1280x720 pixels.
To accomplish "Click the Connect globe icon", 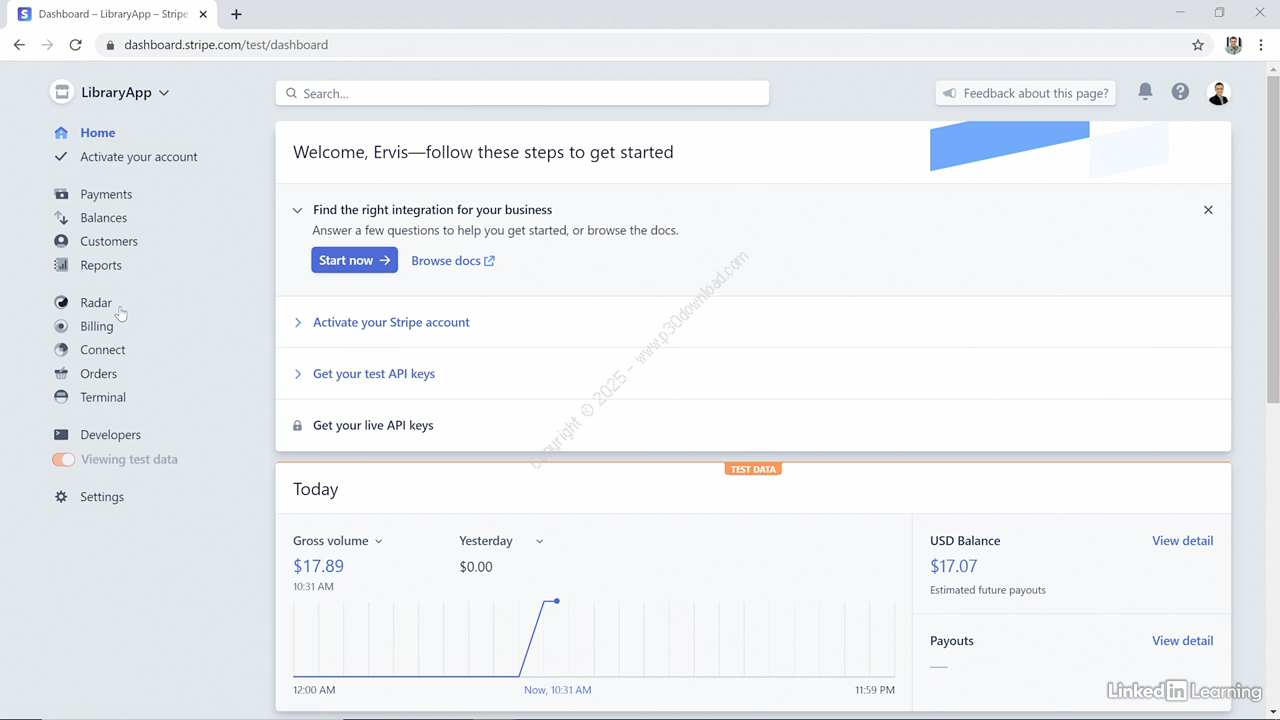I will [61, 349].
